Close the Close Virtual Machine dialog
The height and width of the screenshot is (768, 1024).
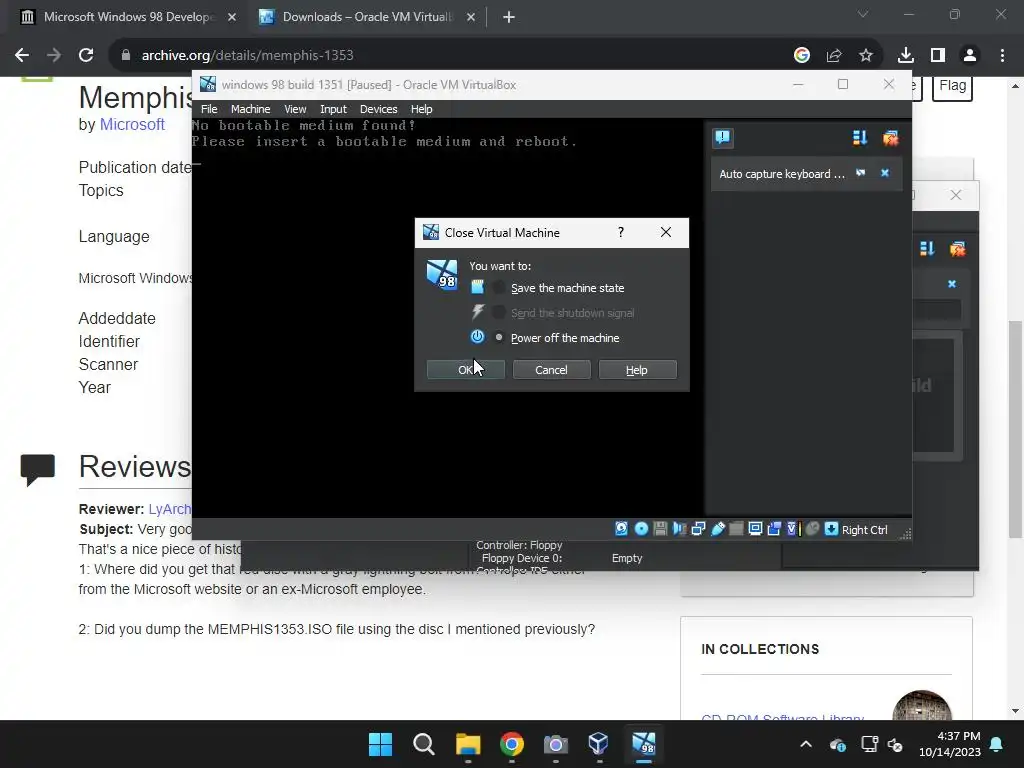[x=665, y=232]
